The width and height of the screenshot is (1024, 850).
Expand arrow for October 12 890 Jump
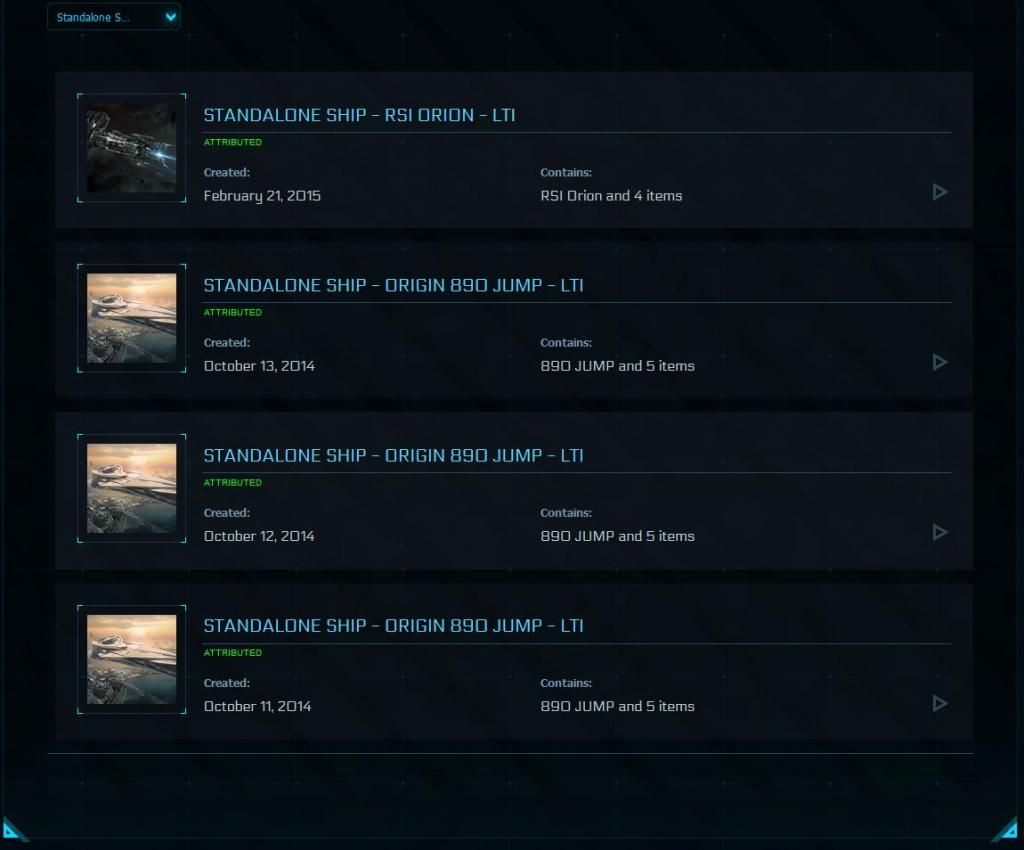click(x=939, y=532)
